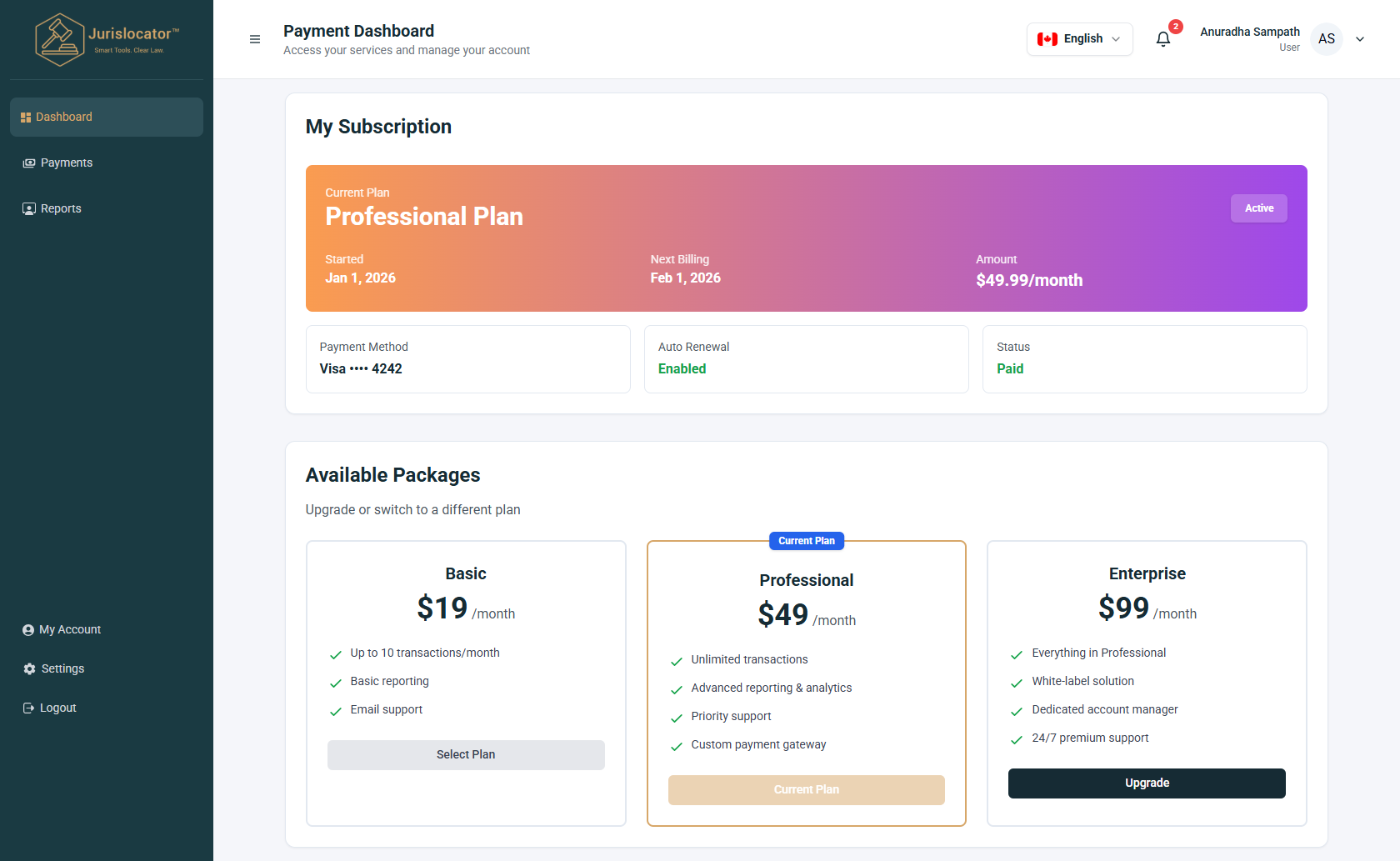
Task: Open the notifications bell
Action: coord(1163,39)
